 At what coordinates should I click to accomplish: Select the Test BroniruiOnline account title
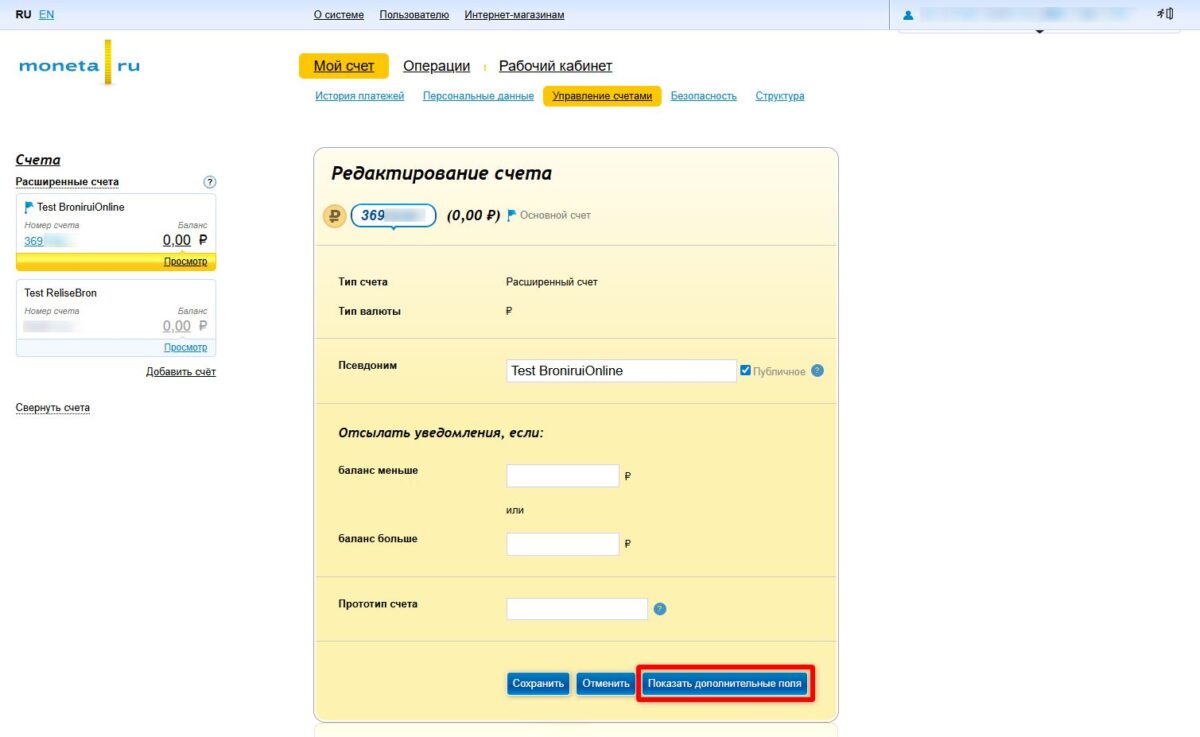(81, 207)
